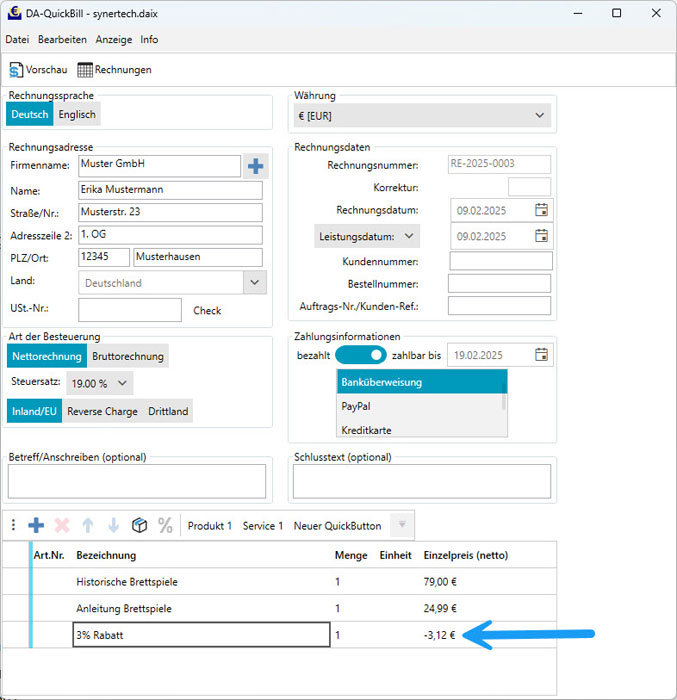677x700 pixels.
Task: Select Reverse Charge option
Action: (x=102, y=411)
